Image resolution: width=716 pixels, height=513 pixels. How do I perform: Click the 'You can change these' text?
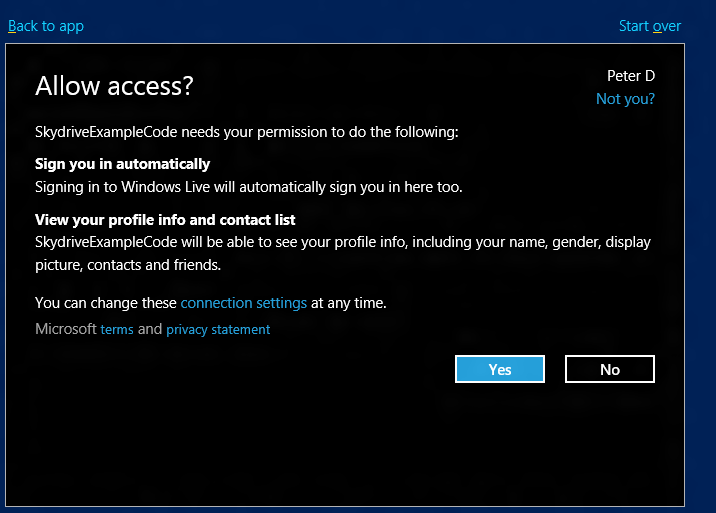tap(105, 303)
